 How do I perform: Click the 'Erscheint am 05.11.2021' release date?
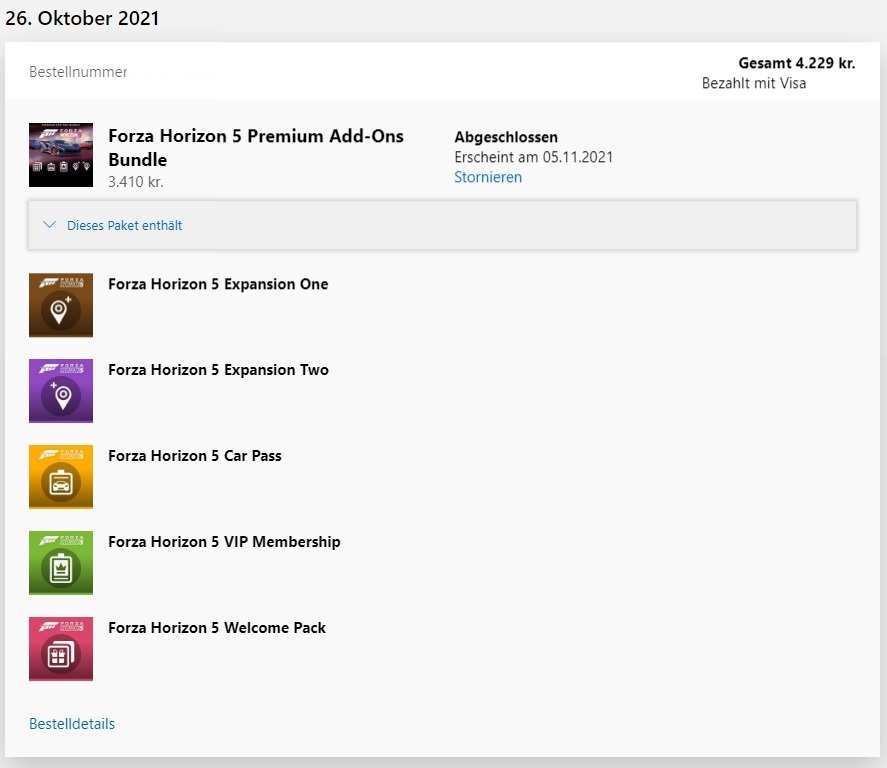coord(533,157)
